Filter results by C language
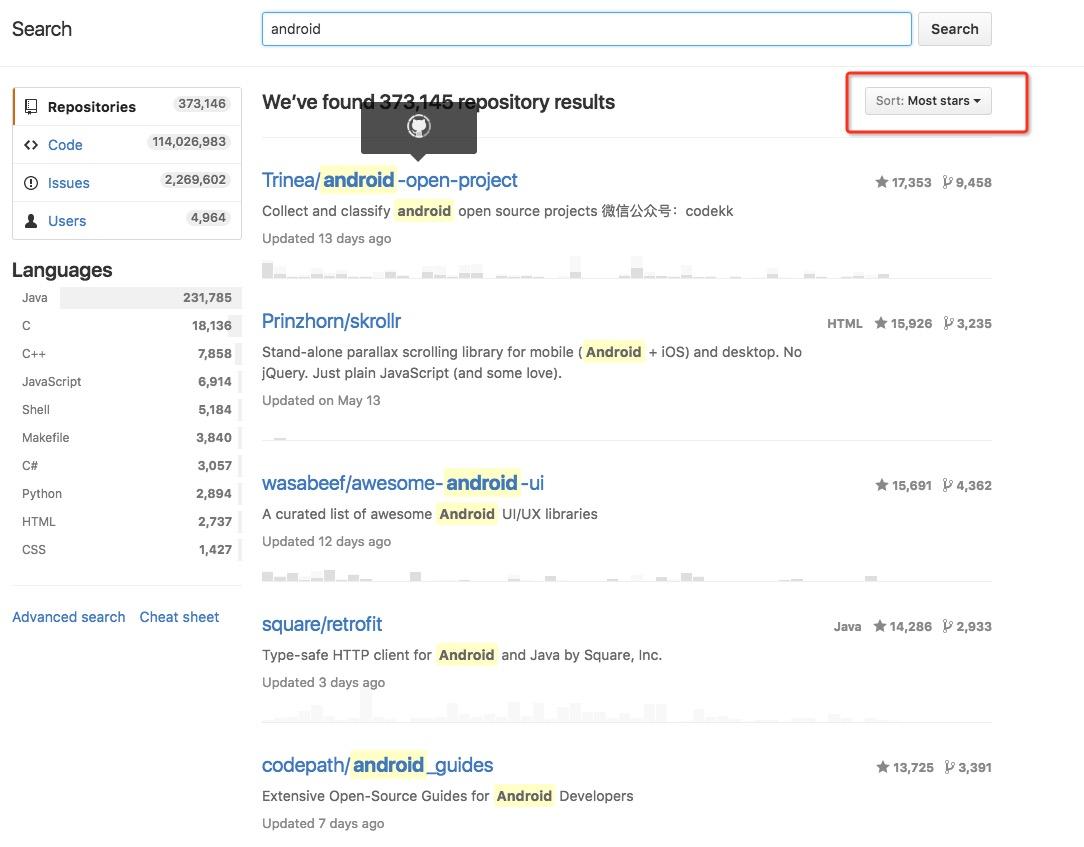The image size is (1084, 847). pos(127,326)
